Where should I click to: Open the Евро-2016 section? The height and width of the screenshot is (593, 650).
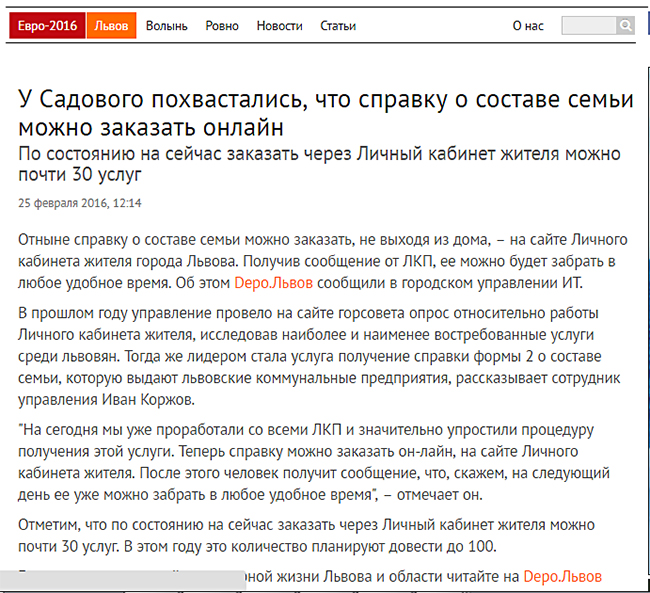tap(46, 26)
